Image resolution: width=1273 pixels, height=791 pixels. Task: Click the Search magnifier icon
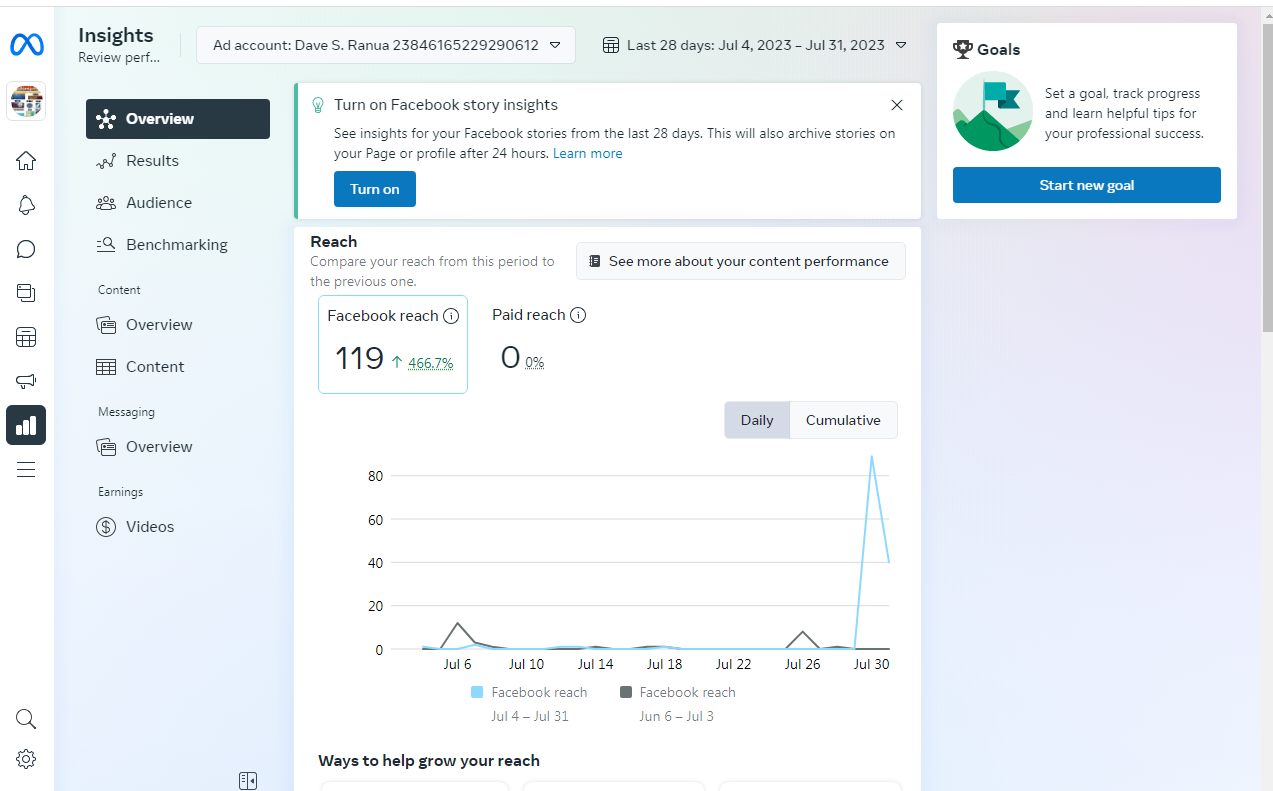[x=26, y=719]
